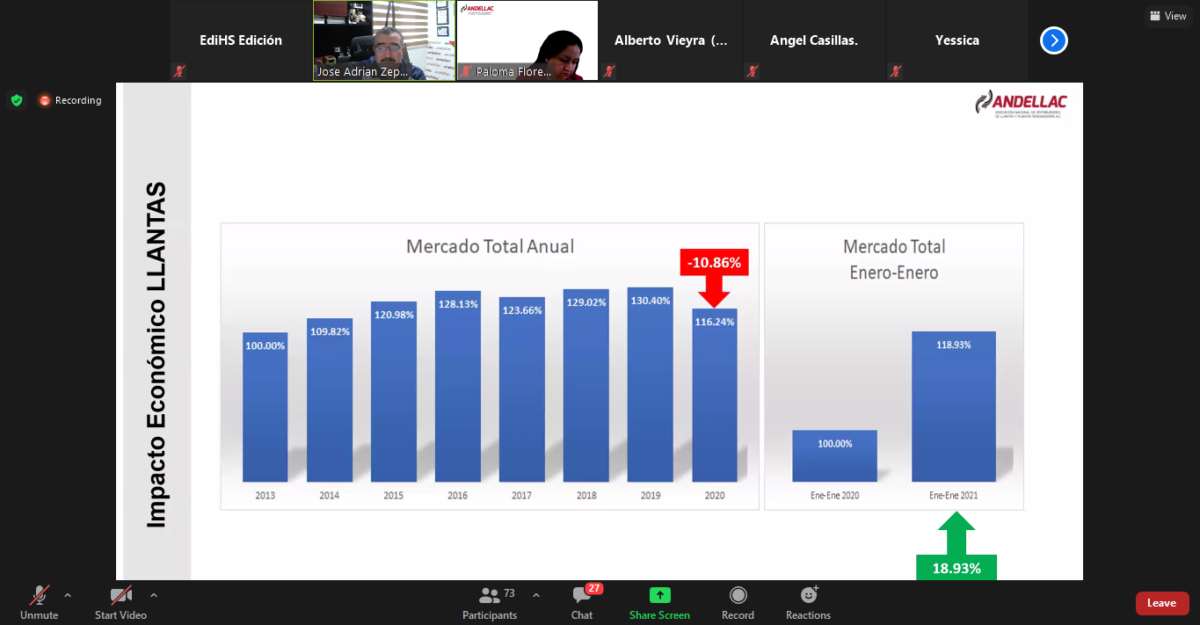Expand video options arrow beside Start Video
The image size is (1200, 625).
pos(153,594)
